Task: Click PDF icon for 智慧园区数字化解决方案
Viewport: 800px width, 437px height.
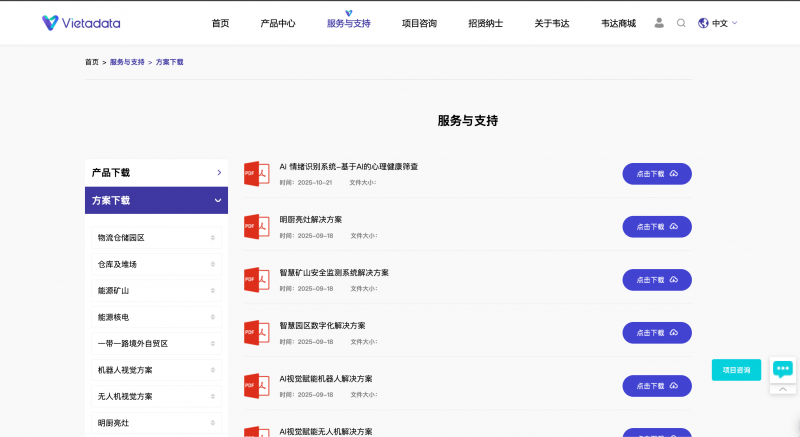Action: point(256,332)
